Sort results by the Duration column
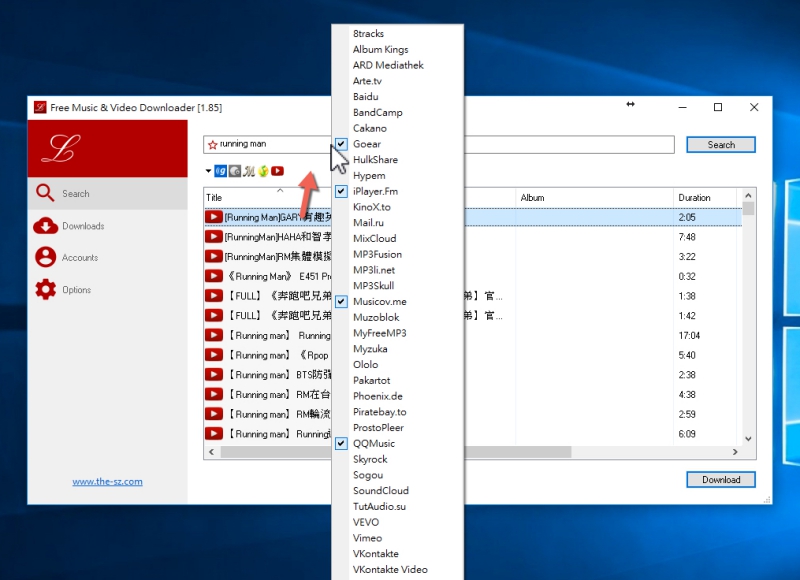800x580 pixels. (x=694, y=198)
